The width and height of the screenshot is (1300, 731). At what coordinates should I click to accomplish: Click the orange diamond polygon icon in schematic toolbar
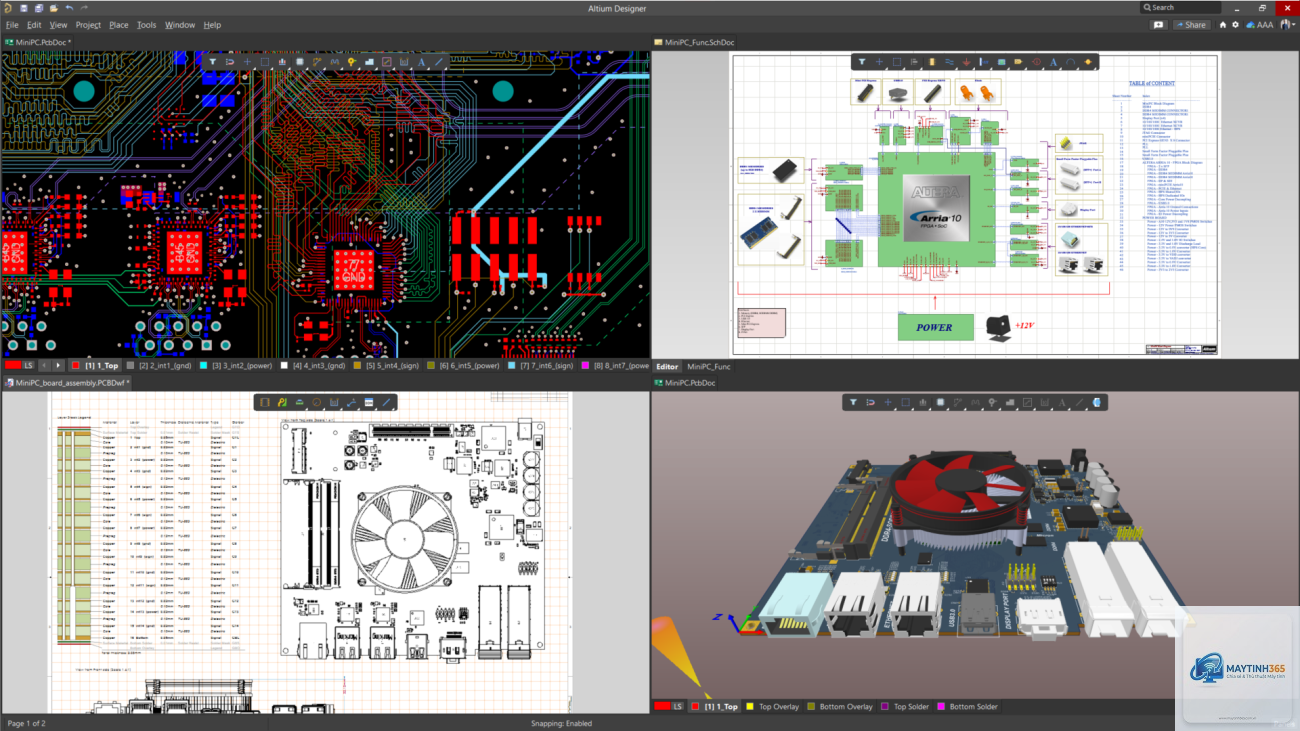pos(1088,62)
